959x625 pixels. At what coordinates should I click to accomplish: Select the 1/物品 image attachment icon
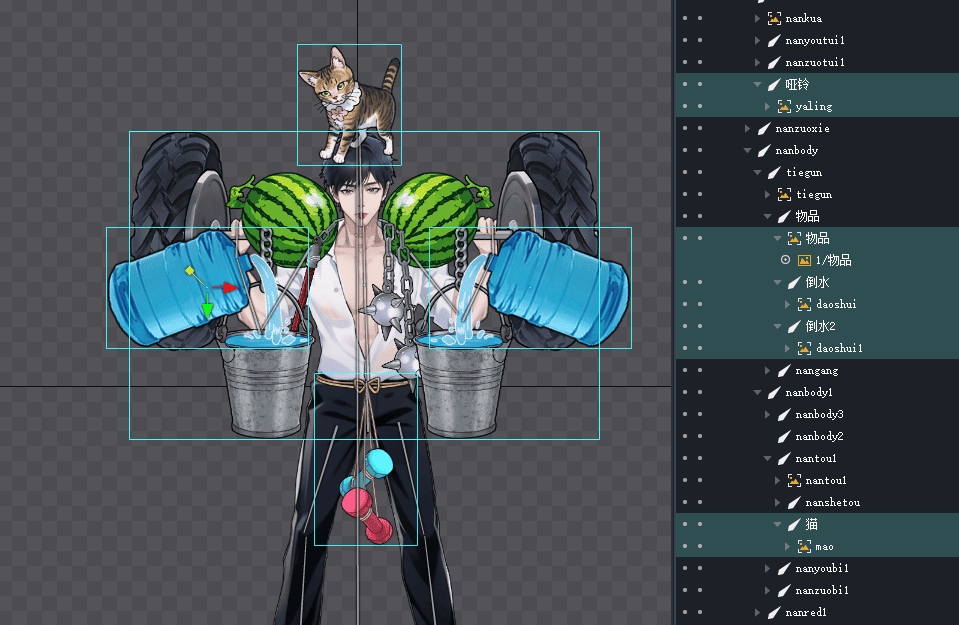[x=804, y=261]
